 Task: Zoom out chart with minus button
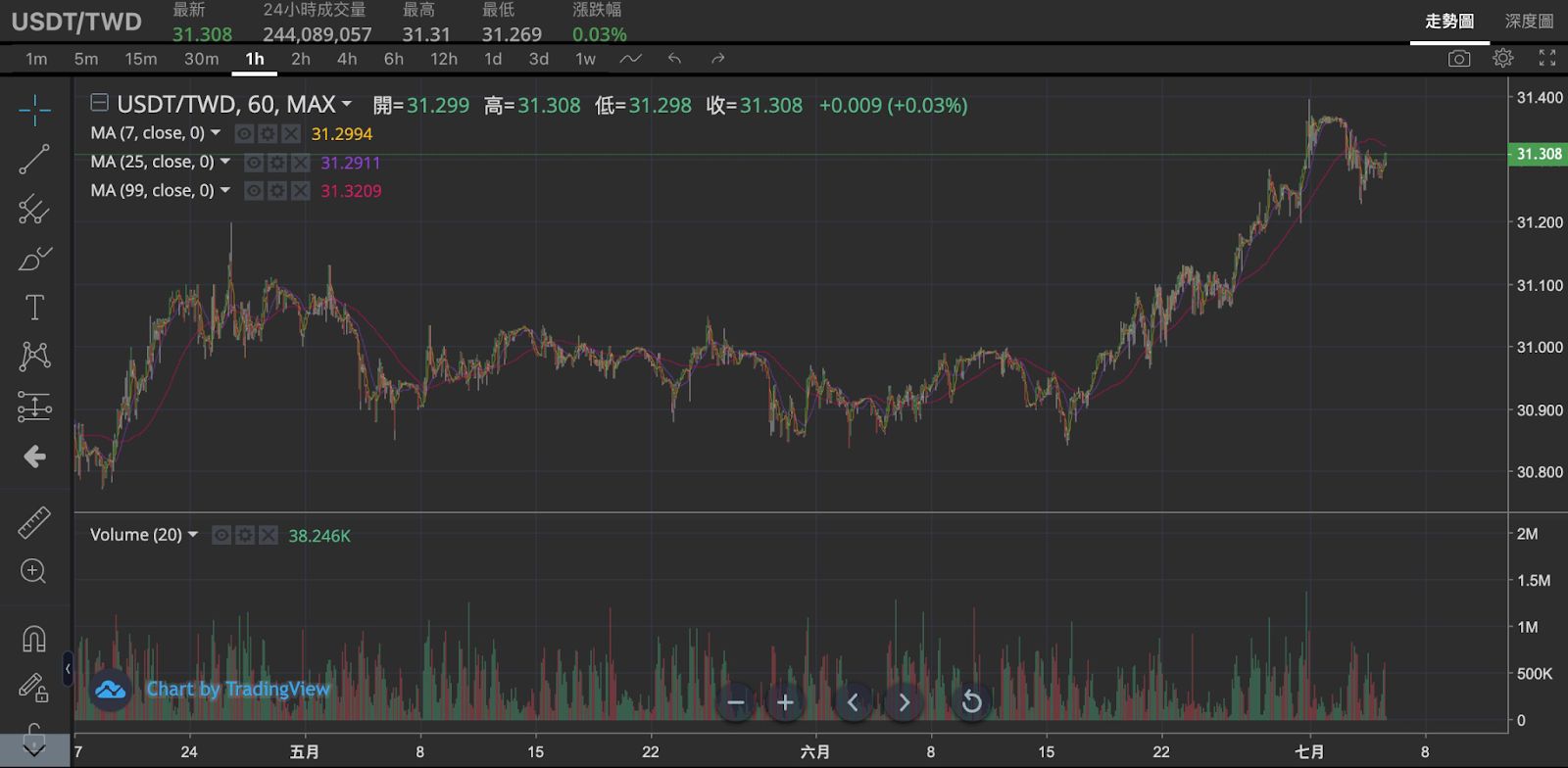[737, 702]
